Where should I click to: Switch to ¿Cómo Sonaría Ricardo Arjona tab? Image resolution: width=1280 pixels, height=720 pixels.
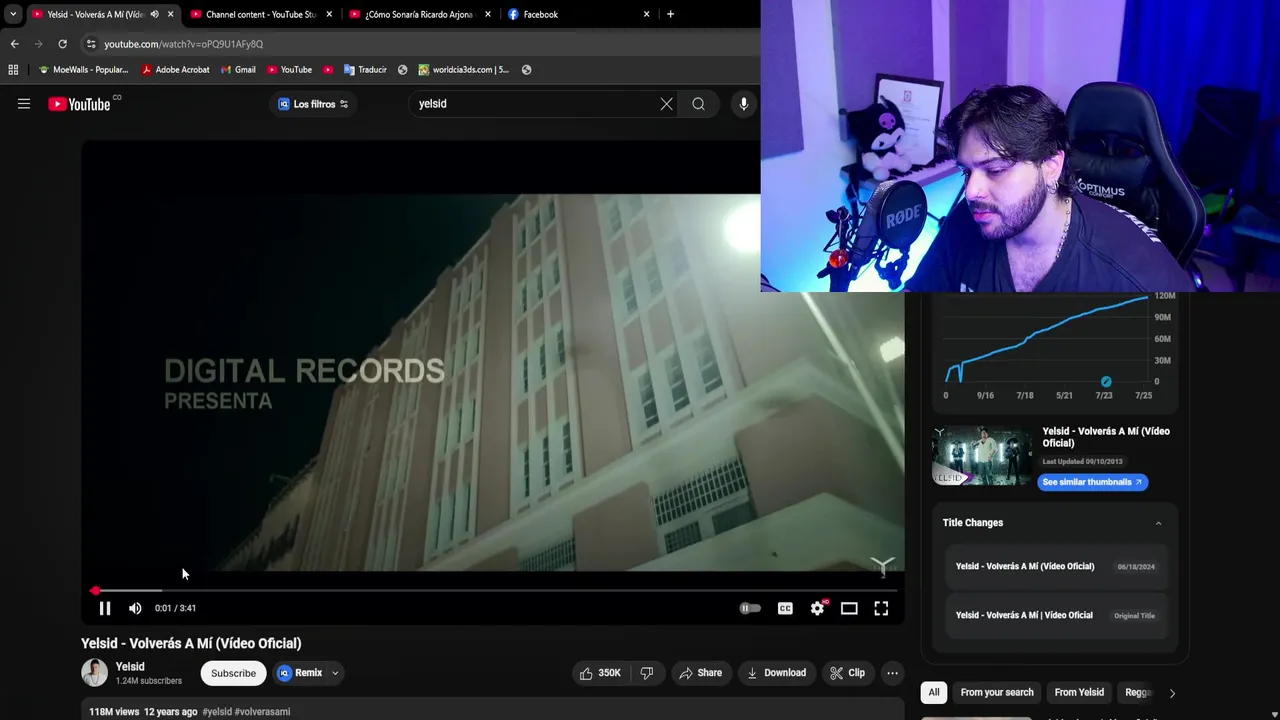pyautogui.click(x=418, y=14)
